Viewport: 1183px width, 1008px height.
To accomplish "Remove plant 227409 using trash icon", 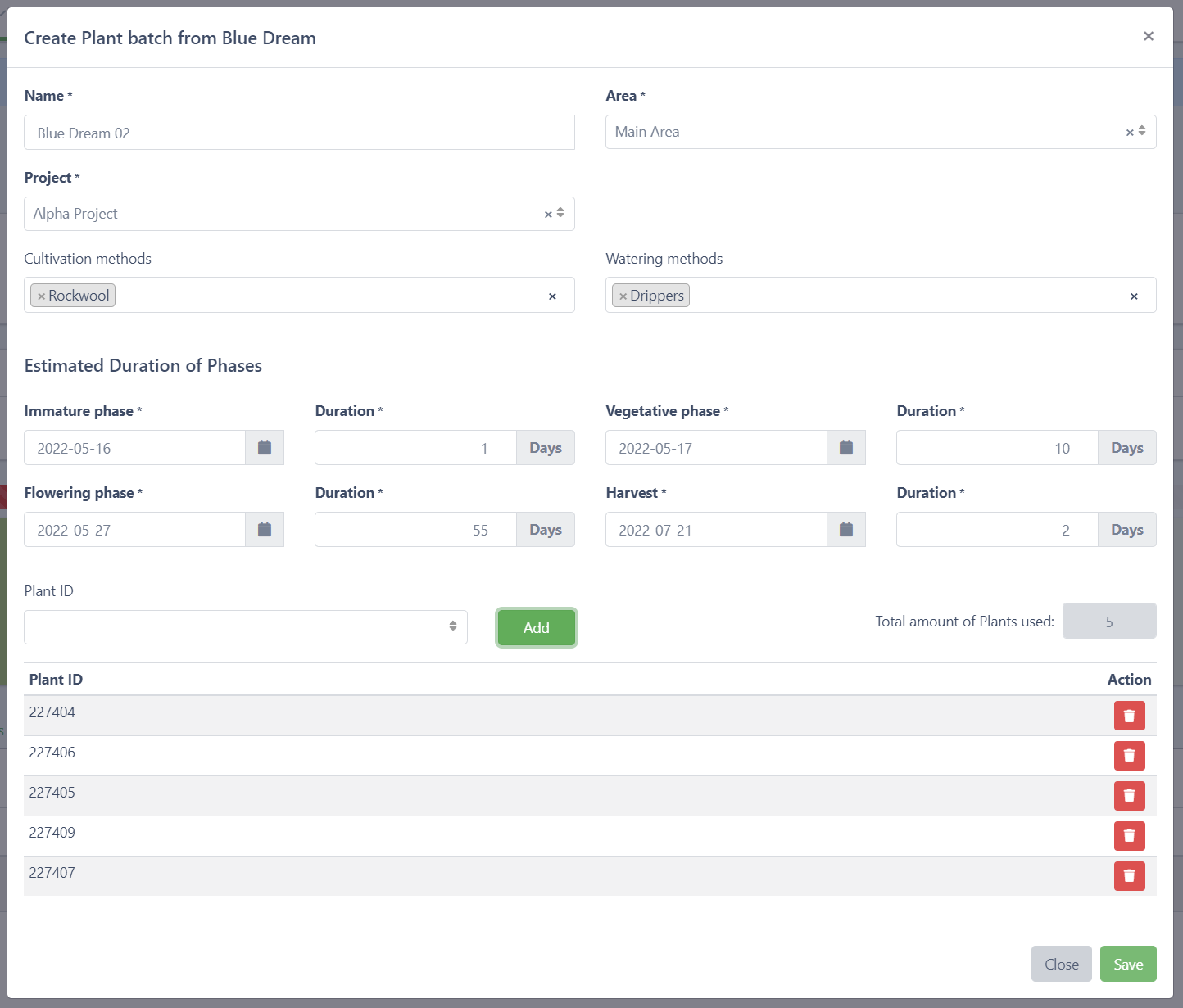I will (x=1129, y=836).
